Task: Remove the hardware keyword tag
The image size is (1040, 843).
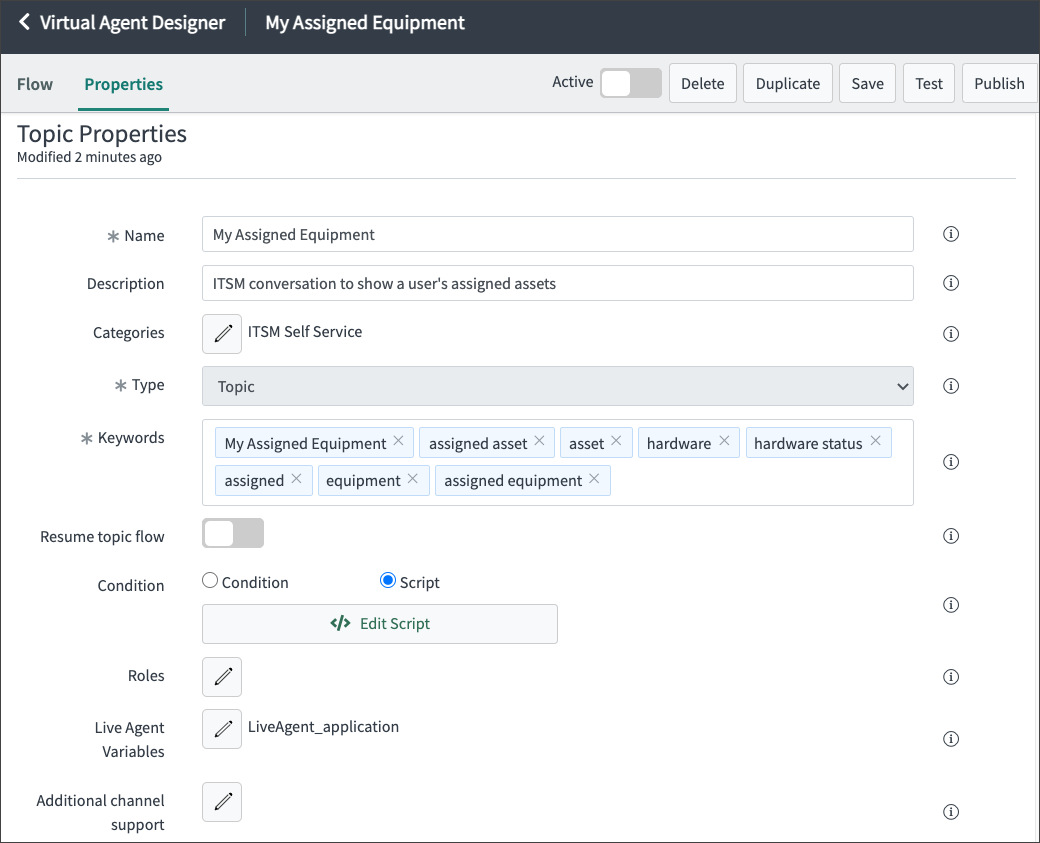Action: pyautogui.click(x=724, y=441)
